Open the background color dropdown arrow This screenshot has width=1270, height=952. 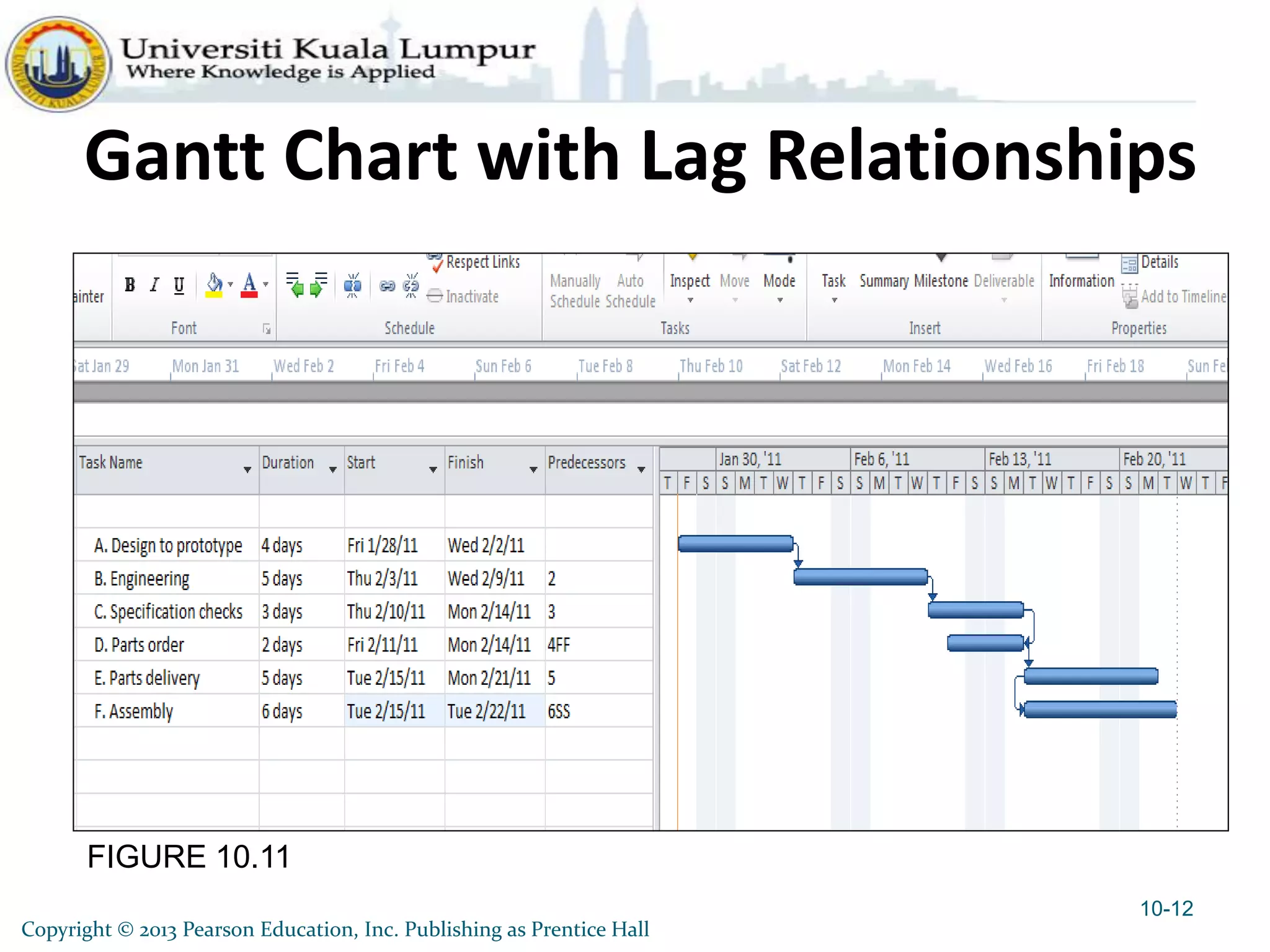point(230,284)
